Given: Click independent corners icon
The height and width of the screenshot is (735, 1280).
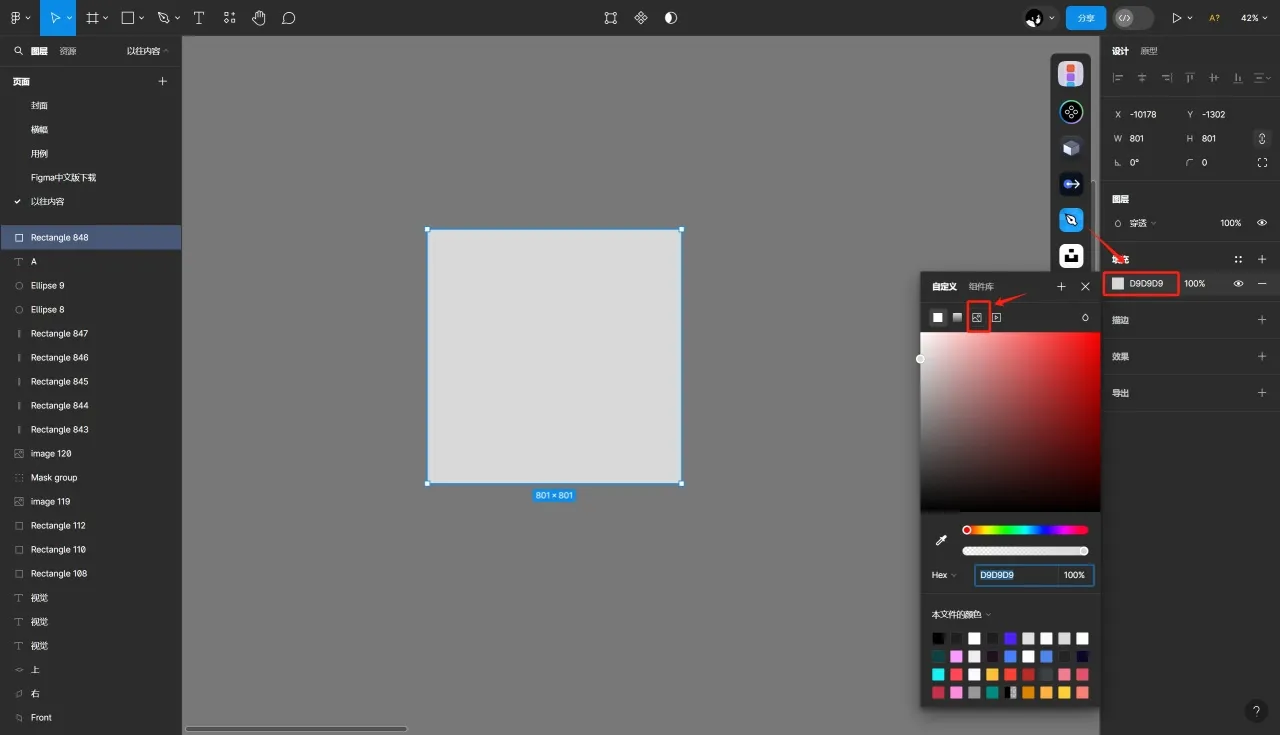Looking at the screenshot, I should click(1262, 162).
